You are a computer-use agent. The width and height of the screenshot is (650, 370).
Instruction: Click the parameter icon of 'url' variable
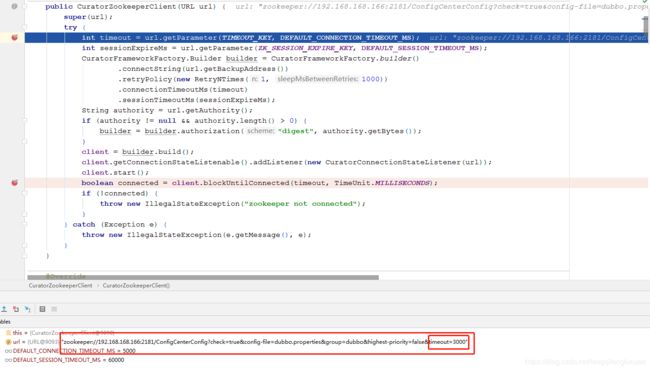(8, 342)
